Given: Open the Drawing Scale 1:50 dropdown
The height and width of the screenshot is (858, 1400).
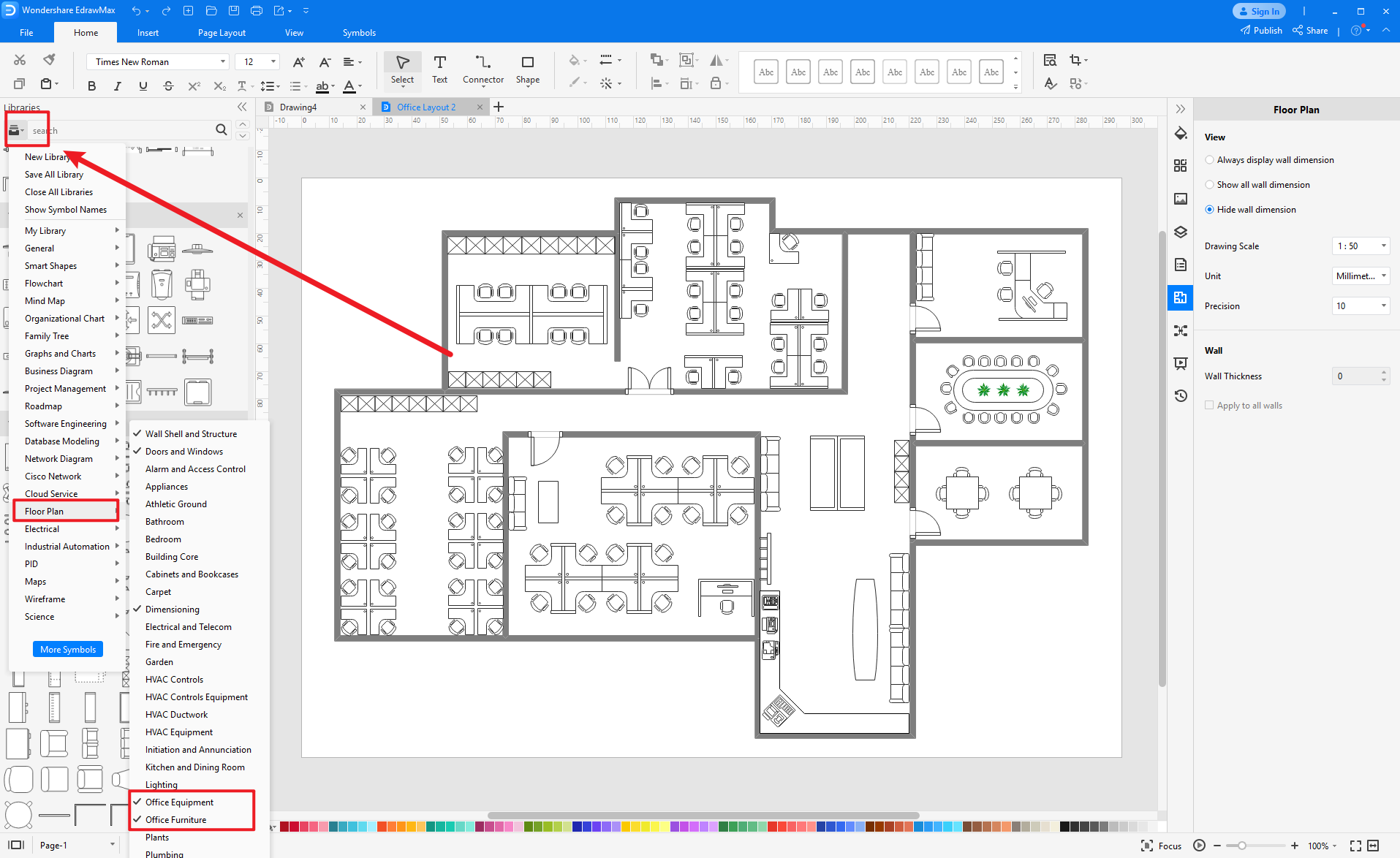Looking at the screenshot, I should [1360, 246].
